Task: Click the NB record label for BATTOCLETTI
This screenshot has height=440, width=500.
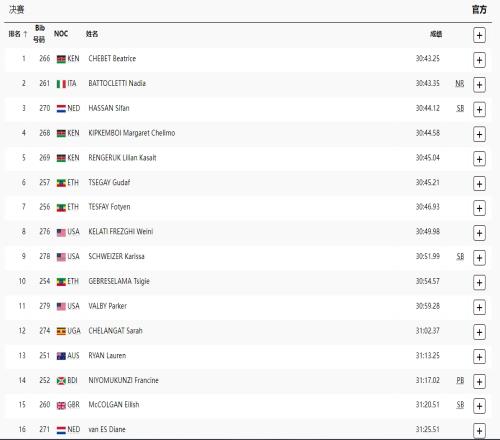Action: (x=460, y=83)
